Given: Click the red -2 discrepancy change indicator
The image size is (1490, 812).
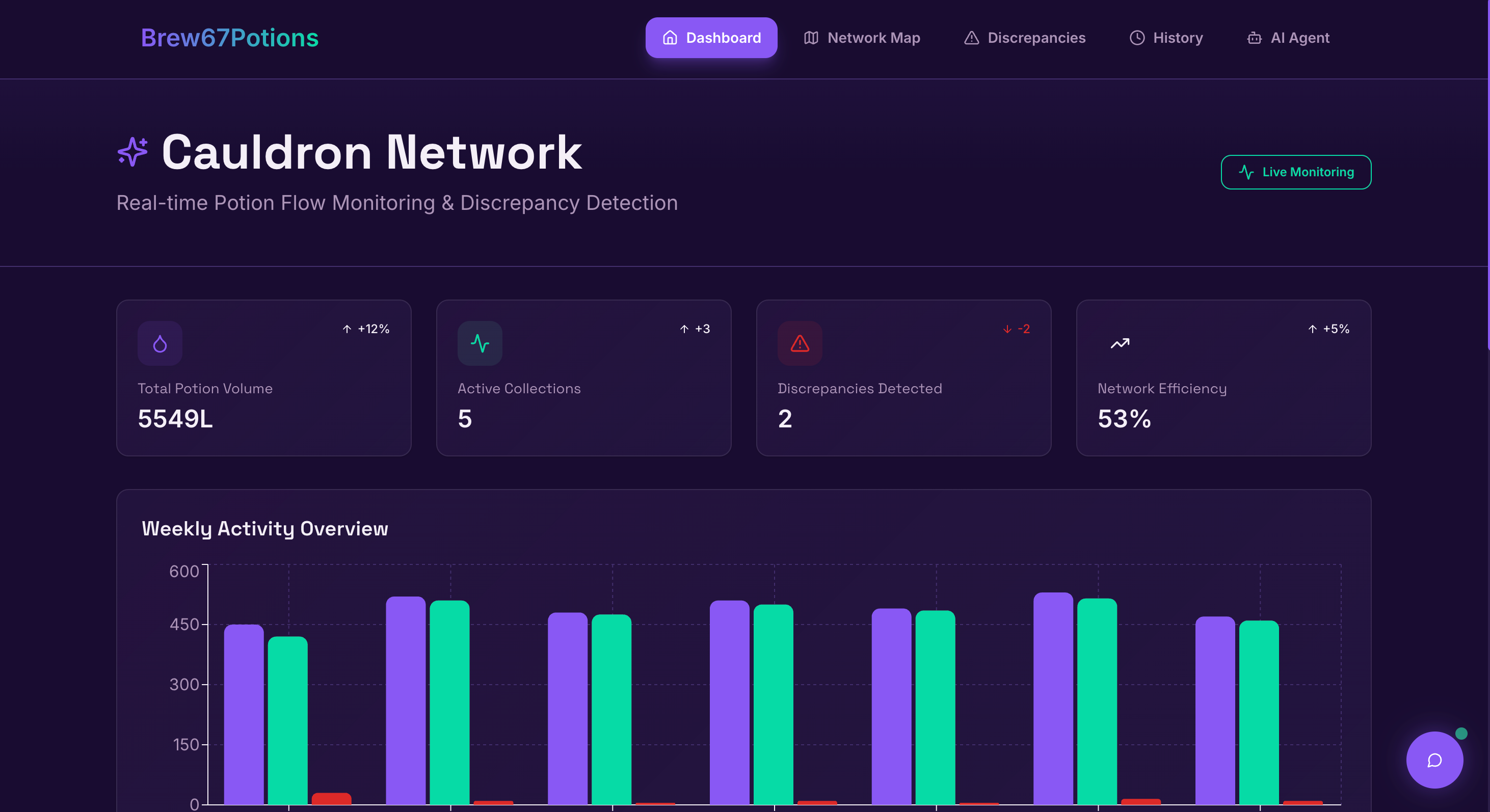Looking at the screenshot, I should (1016, 329).
